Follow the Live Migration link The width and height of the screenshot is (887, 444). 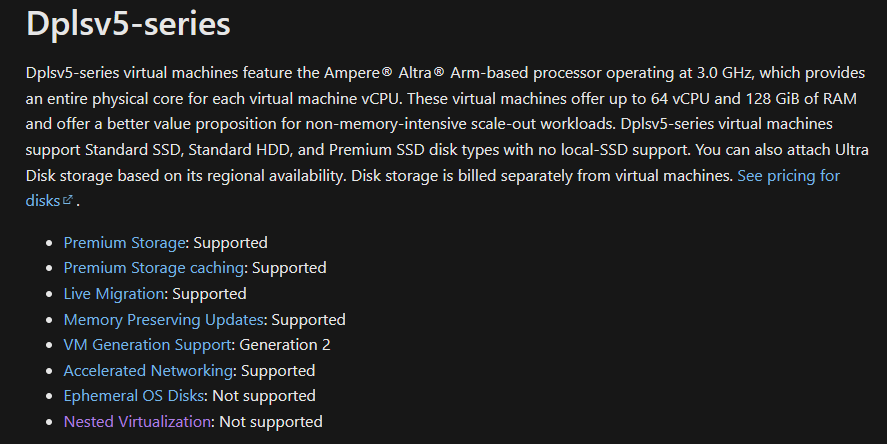coord(114,294)
